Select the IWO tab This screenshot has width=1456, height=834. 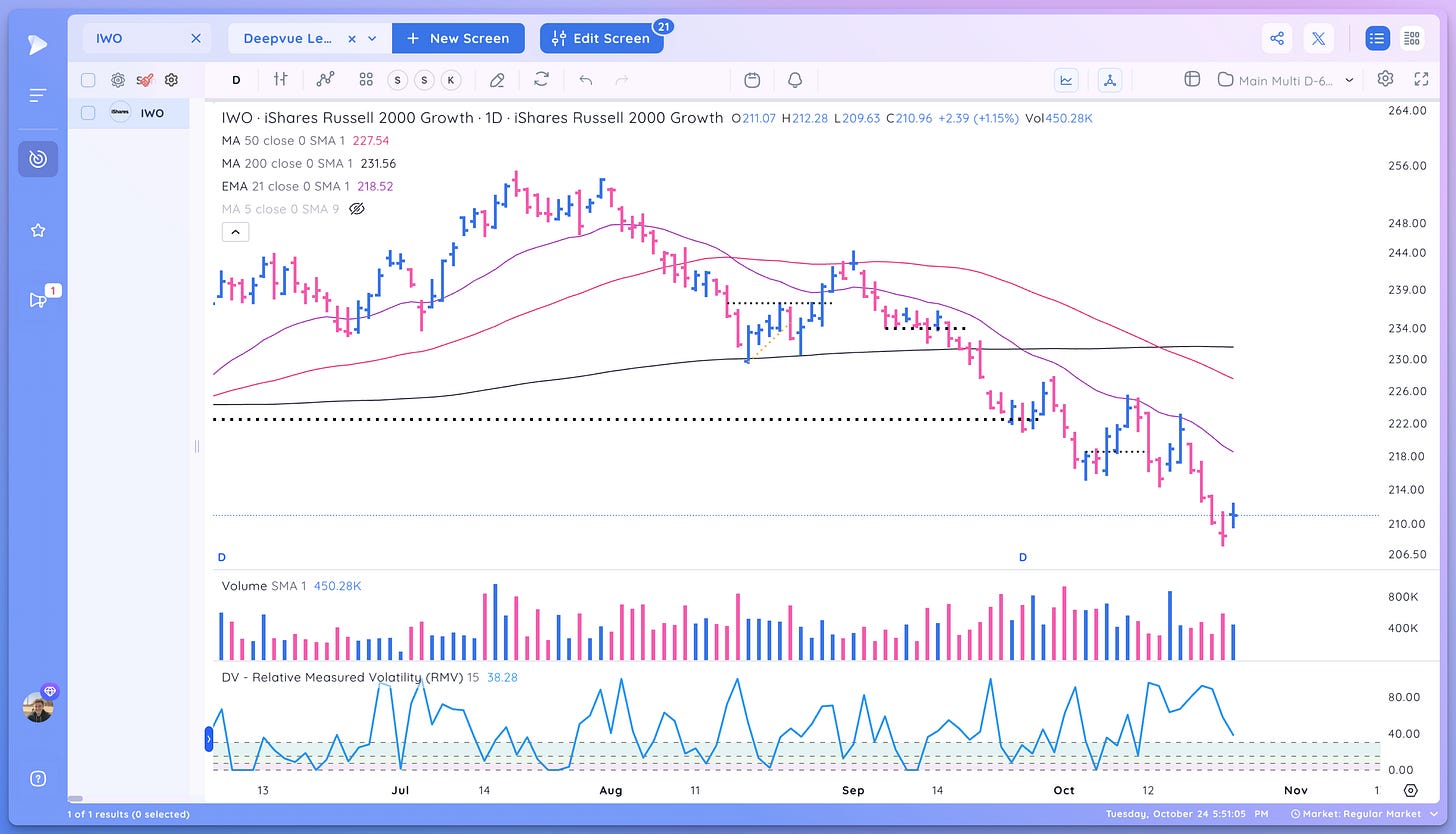(x=147, y=38)
